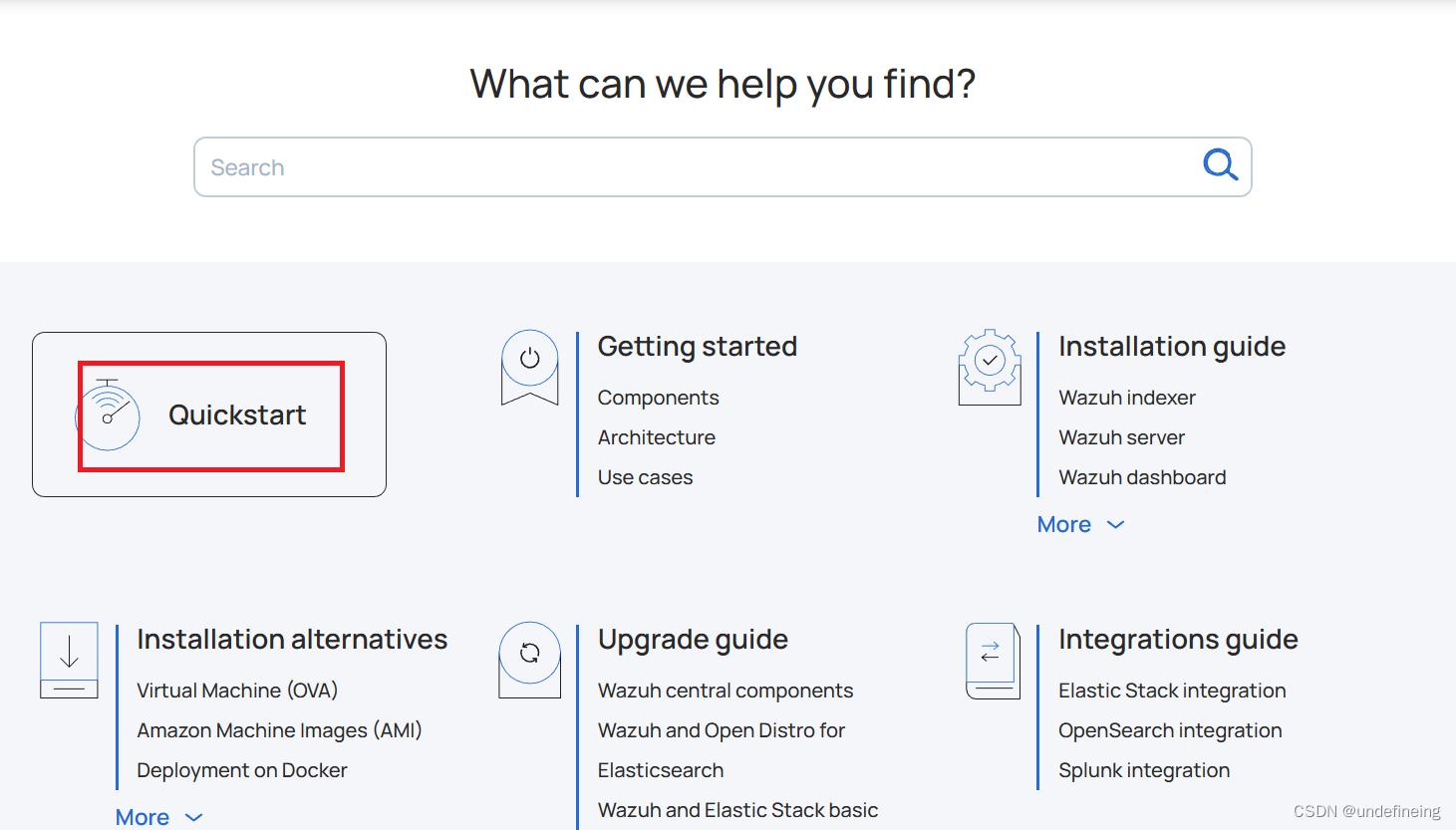The width and height of the screenshot is (1456, 830).
Task: Open the Components link
Action: pyautogui.click(x=658, y=398)
